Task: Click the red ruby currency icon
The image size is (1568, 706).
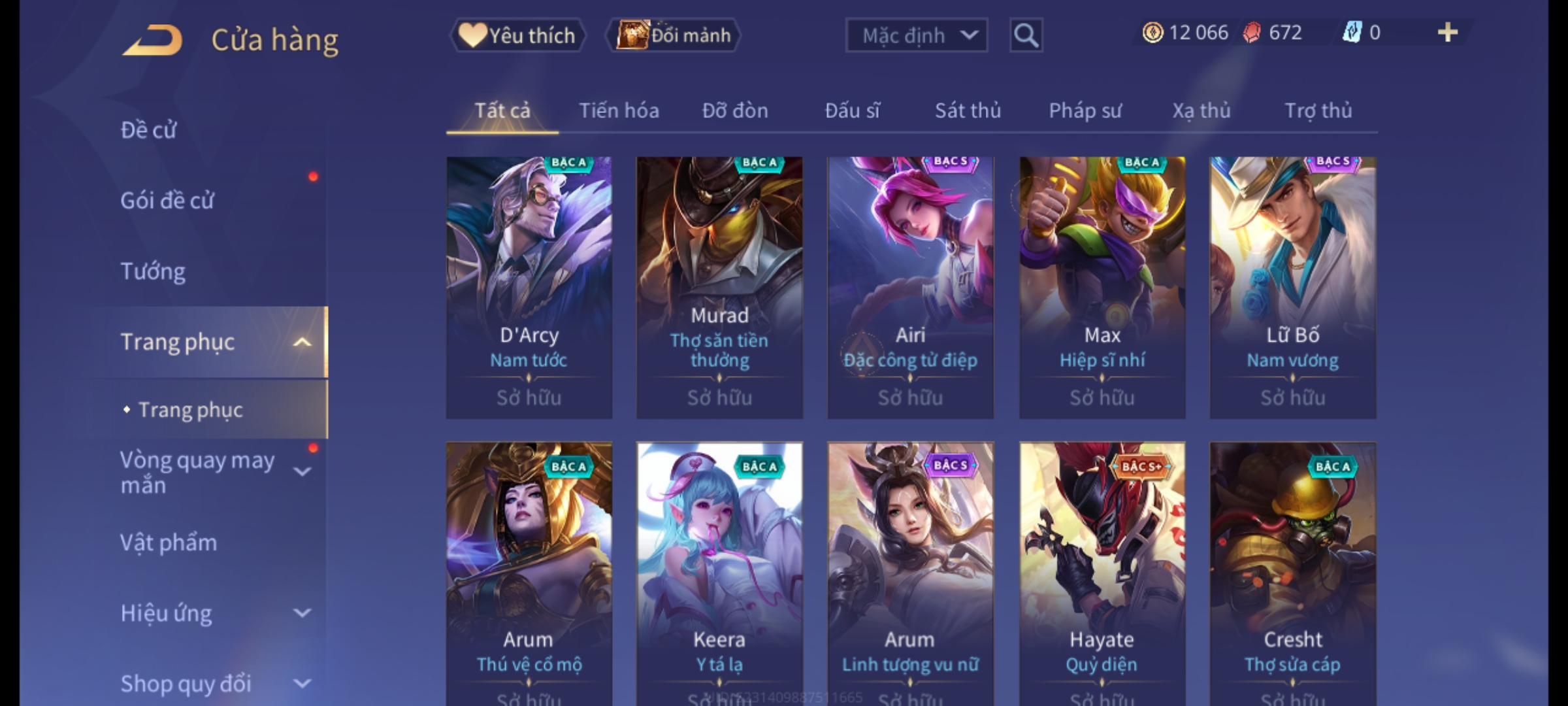Action: click(1252, 33)
